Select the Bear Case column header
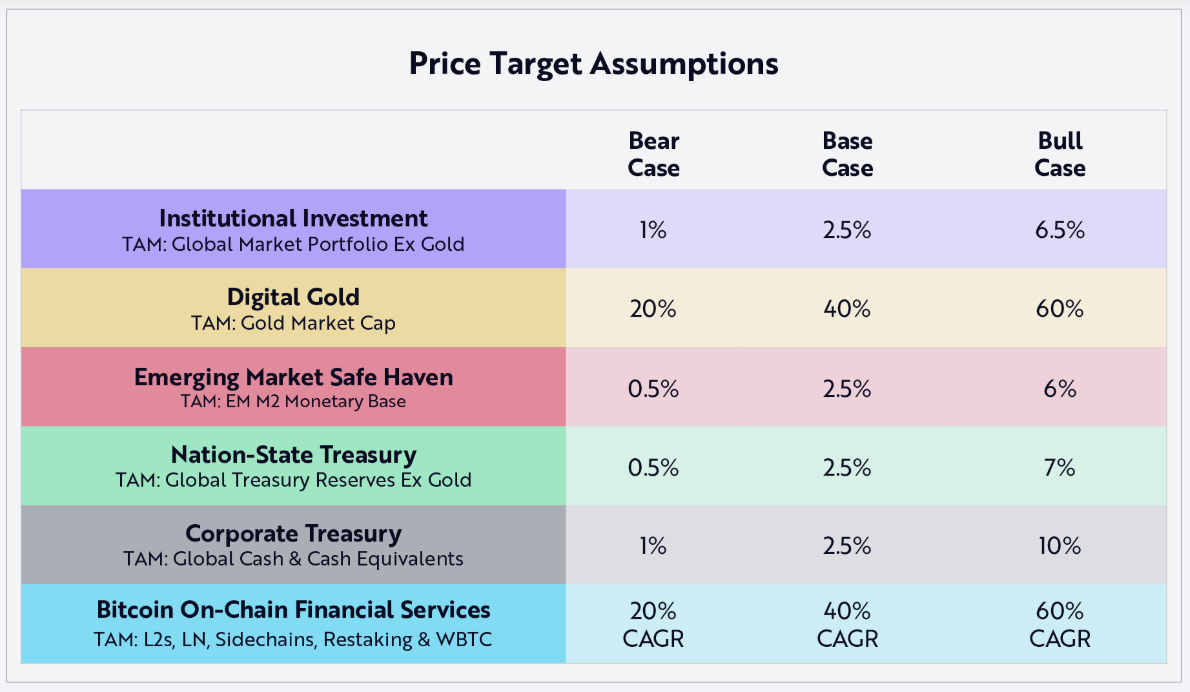 pyautogui.click(x=654, y=155)
